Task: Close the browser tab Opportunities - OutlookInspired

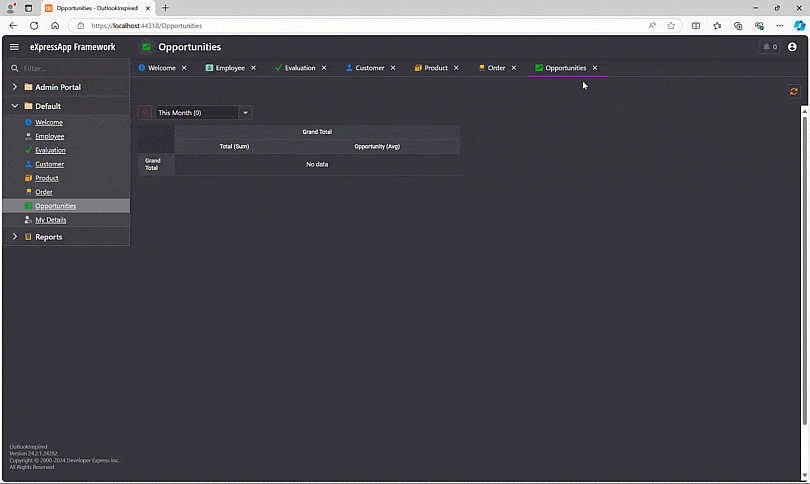Action: 148,8
